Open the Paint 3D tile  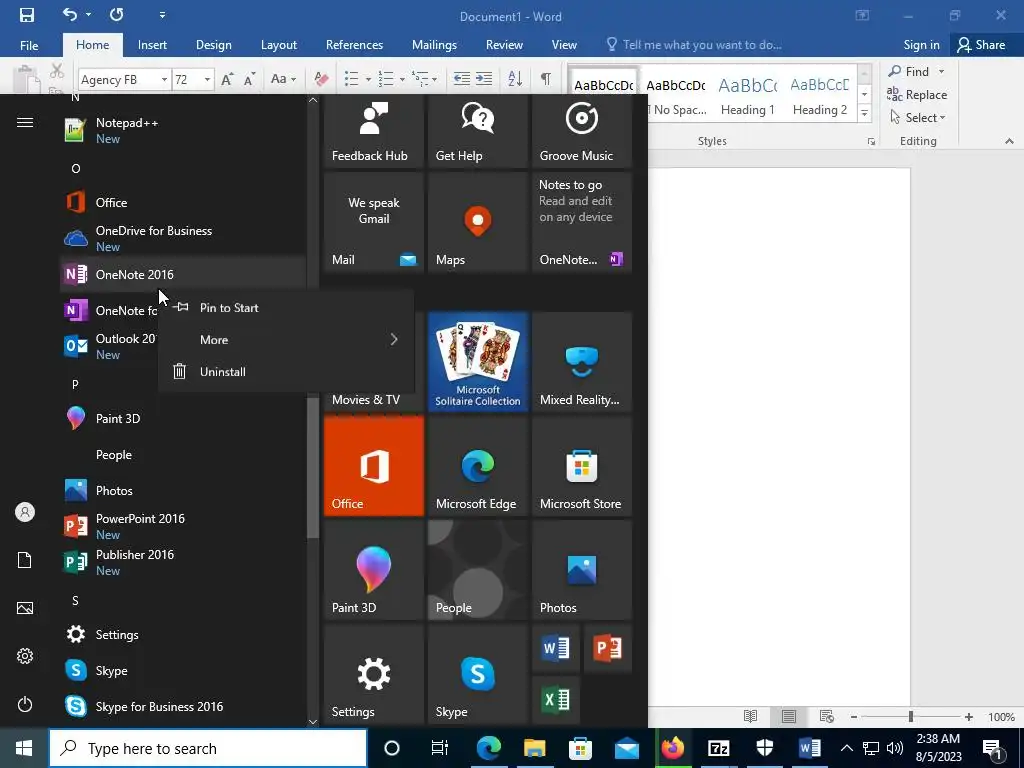pos(374,569)
